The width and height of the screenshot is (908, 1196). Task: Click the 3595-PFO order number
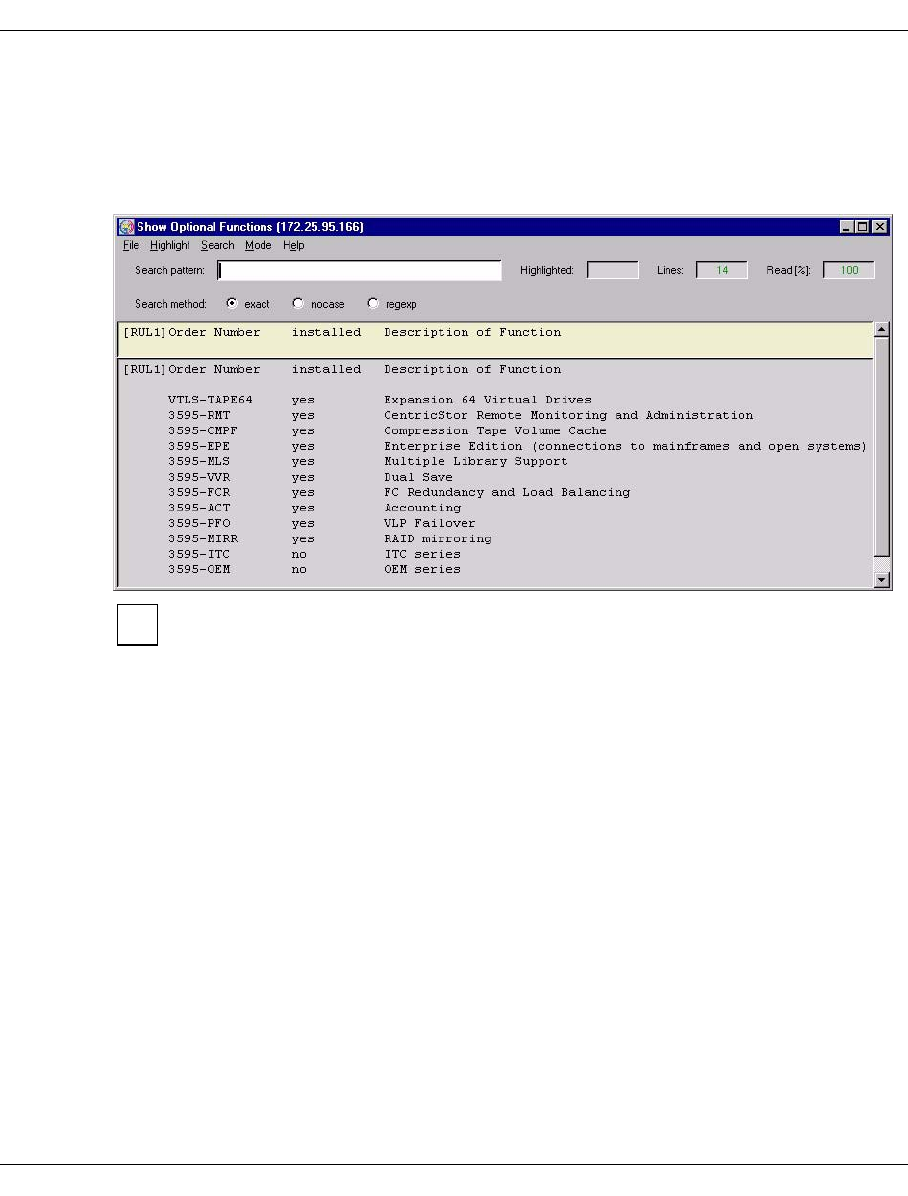point(199,523)
